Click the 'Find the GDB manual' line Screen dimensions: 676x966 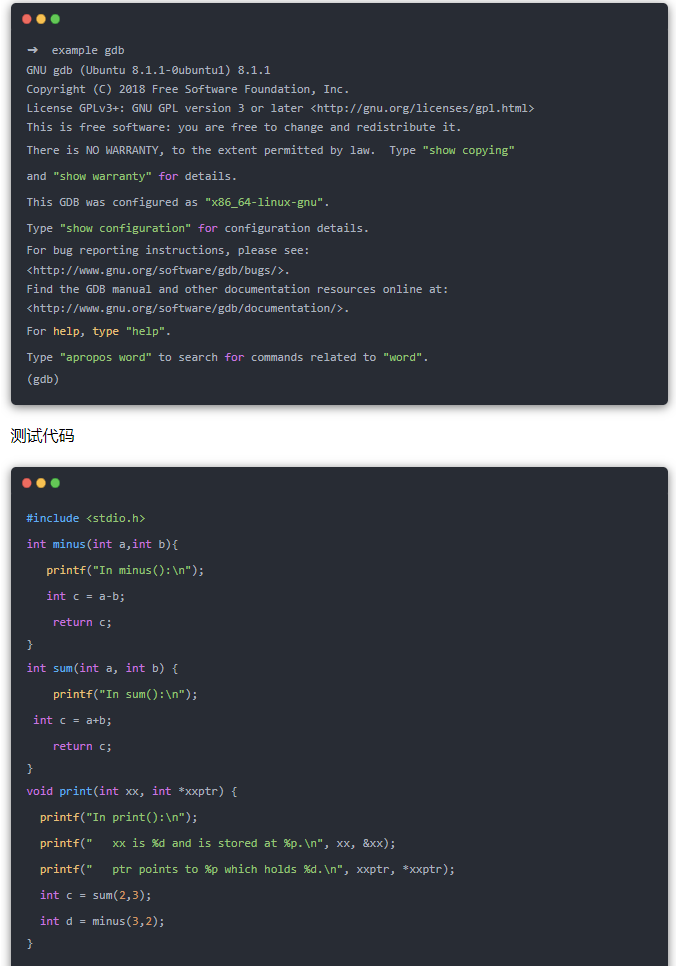click(x=237, y=289)
